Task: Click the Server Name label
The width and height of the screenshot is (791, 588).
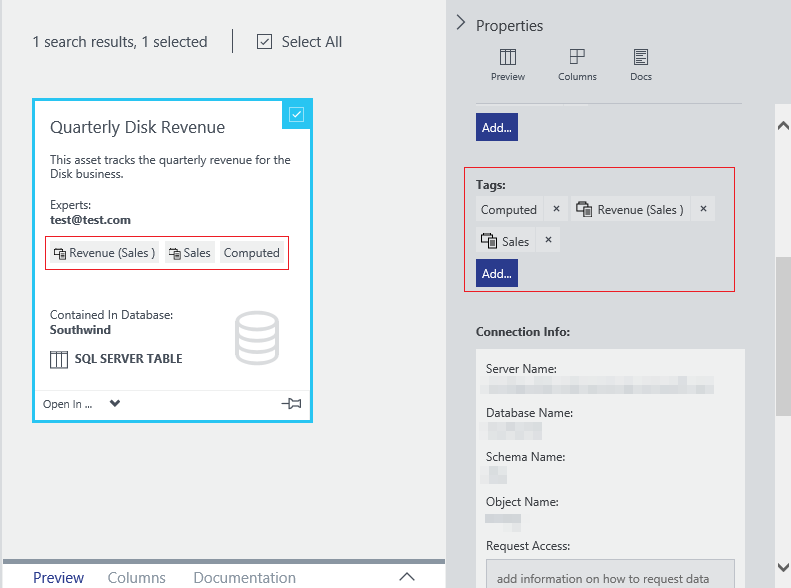Action: coord(521,369)
